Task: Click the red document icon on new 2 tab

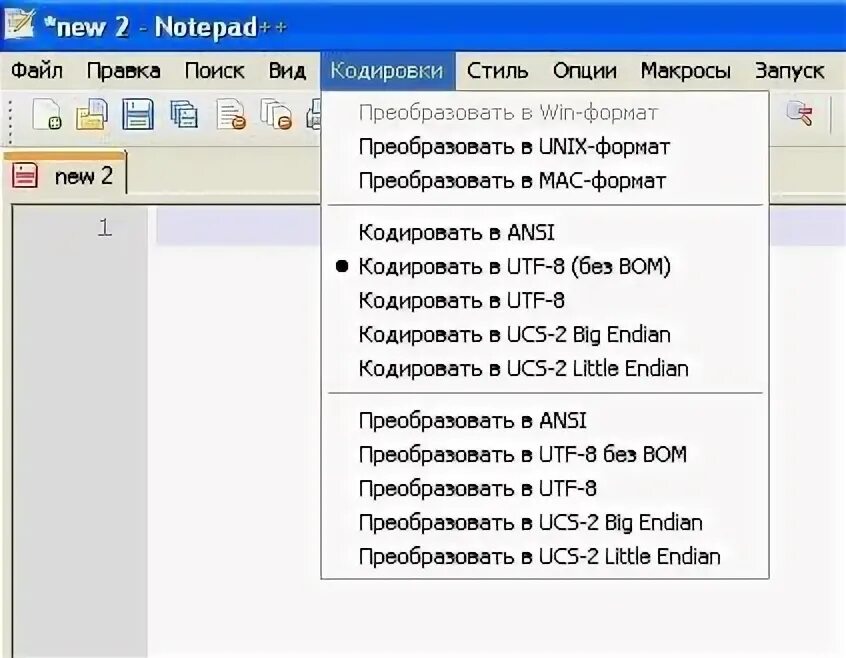Action: click(25, 176)
